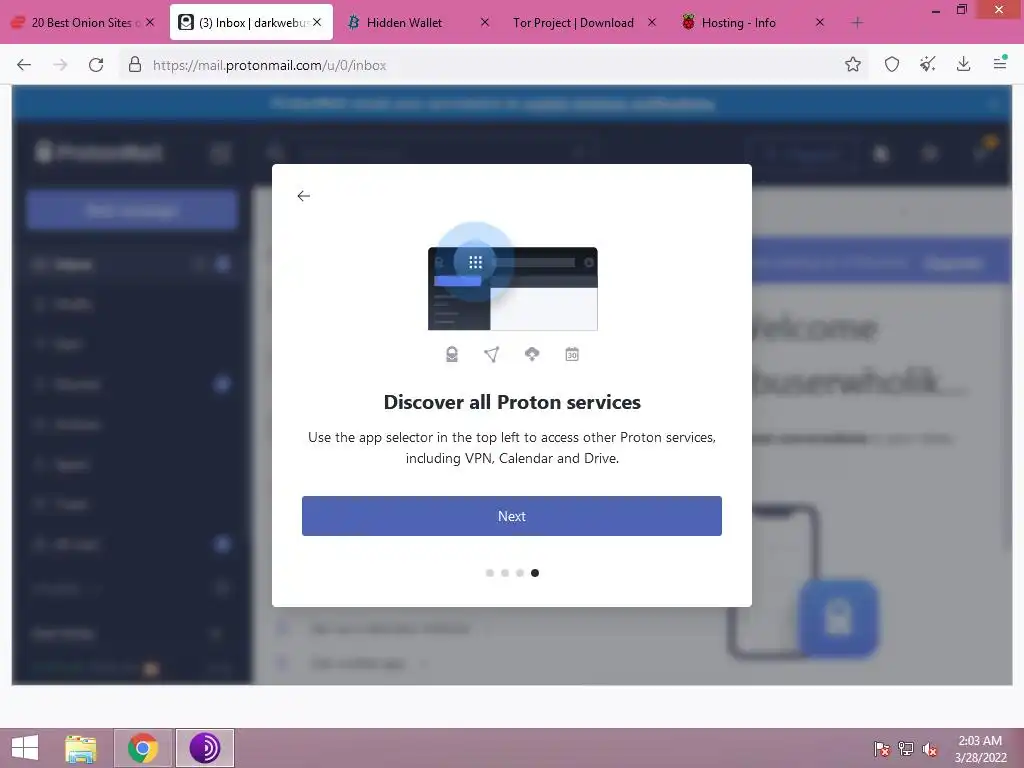
Task: Open a new browser tab
Action: (857, 23)
